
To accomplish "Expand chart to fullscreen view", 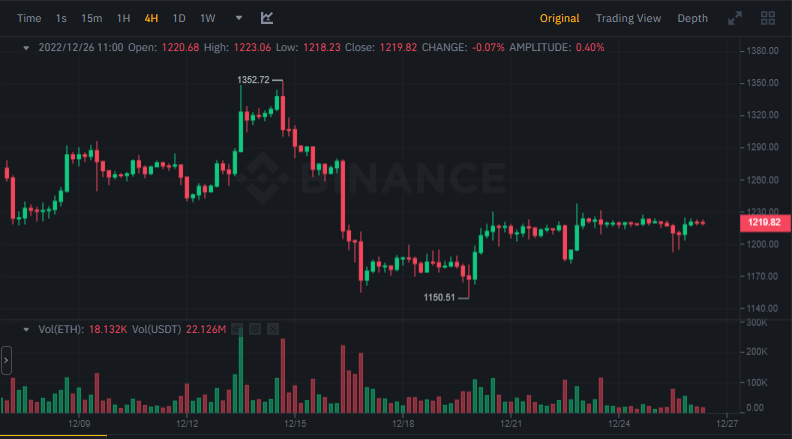I will click(735, 18).
